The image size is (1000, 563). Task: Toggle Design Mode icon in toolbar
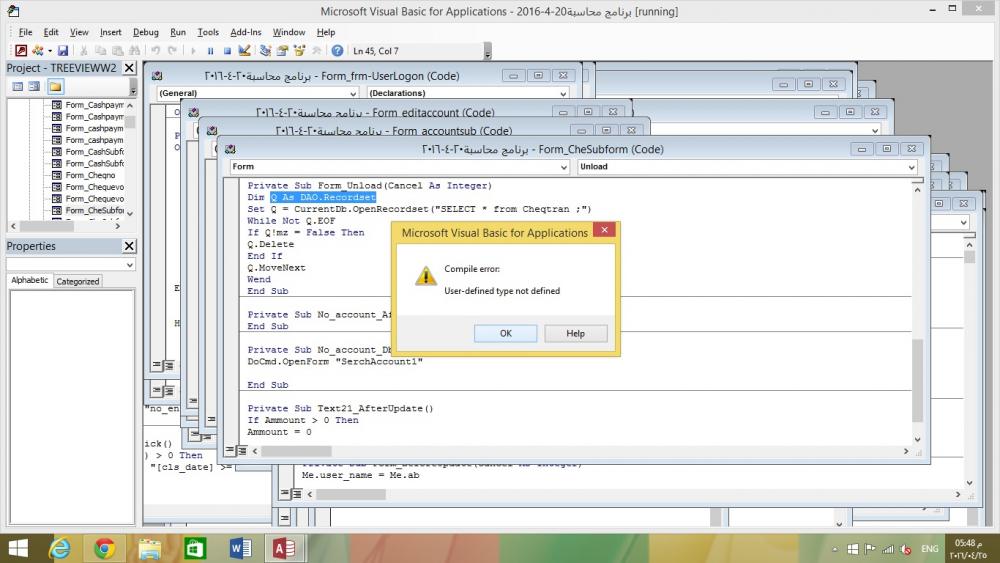click(x=244, y=50)
